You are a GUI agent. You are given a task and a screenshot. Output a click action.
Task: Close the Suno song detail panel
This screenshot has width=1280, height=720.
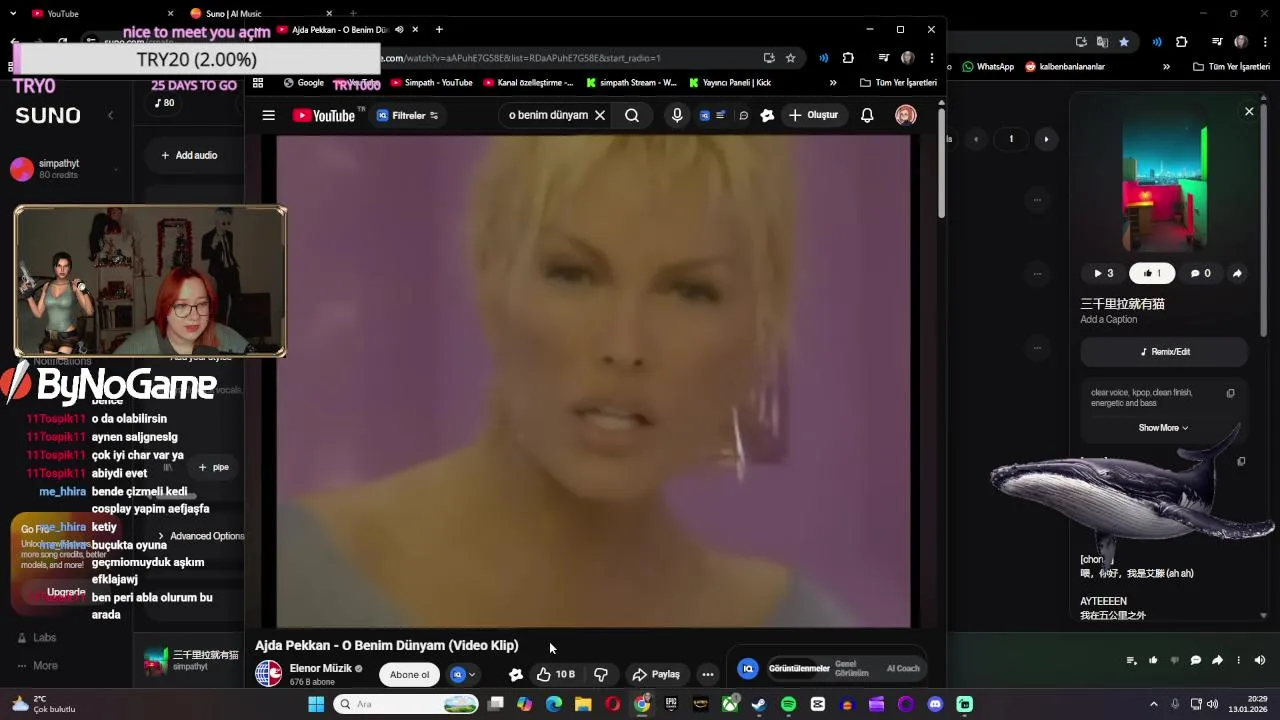pos(1249,112)
